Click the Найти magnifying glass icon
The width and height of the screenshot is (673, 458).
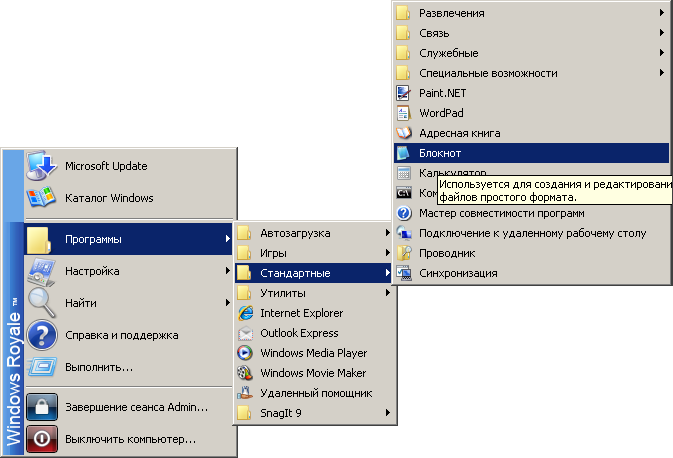coord(41,303)
